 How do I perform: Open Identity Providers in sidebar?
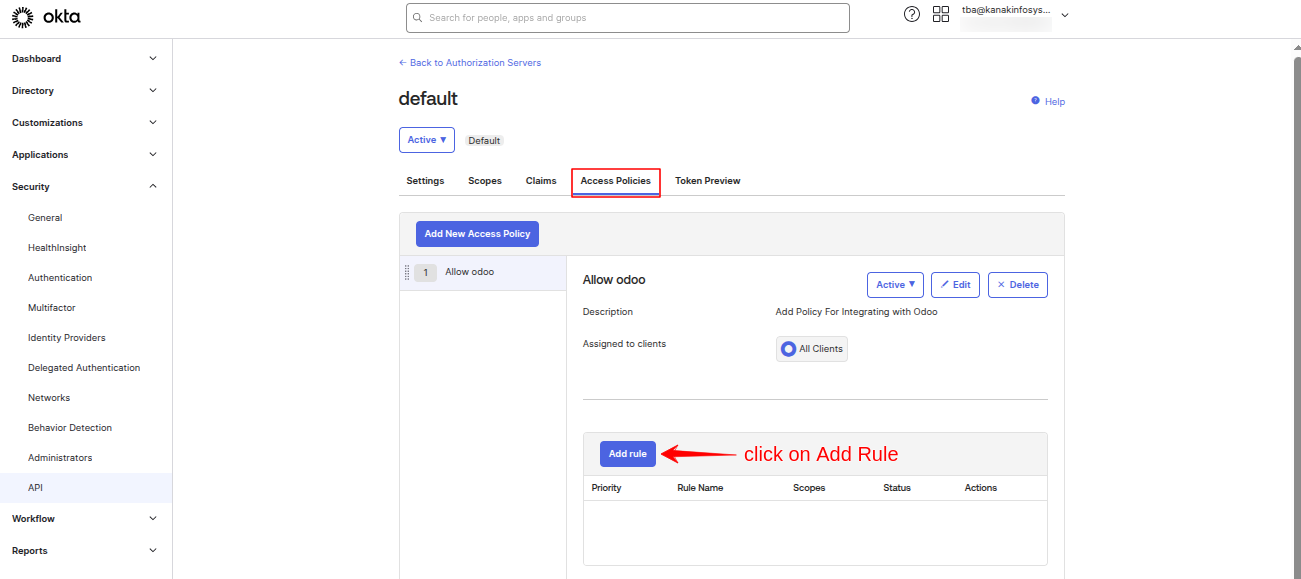(x=67, y=338)
